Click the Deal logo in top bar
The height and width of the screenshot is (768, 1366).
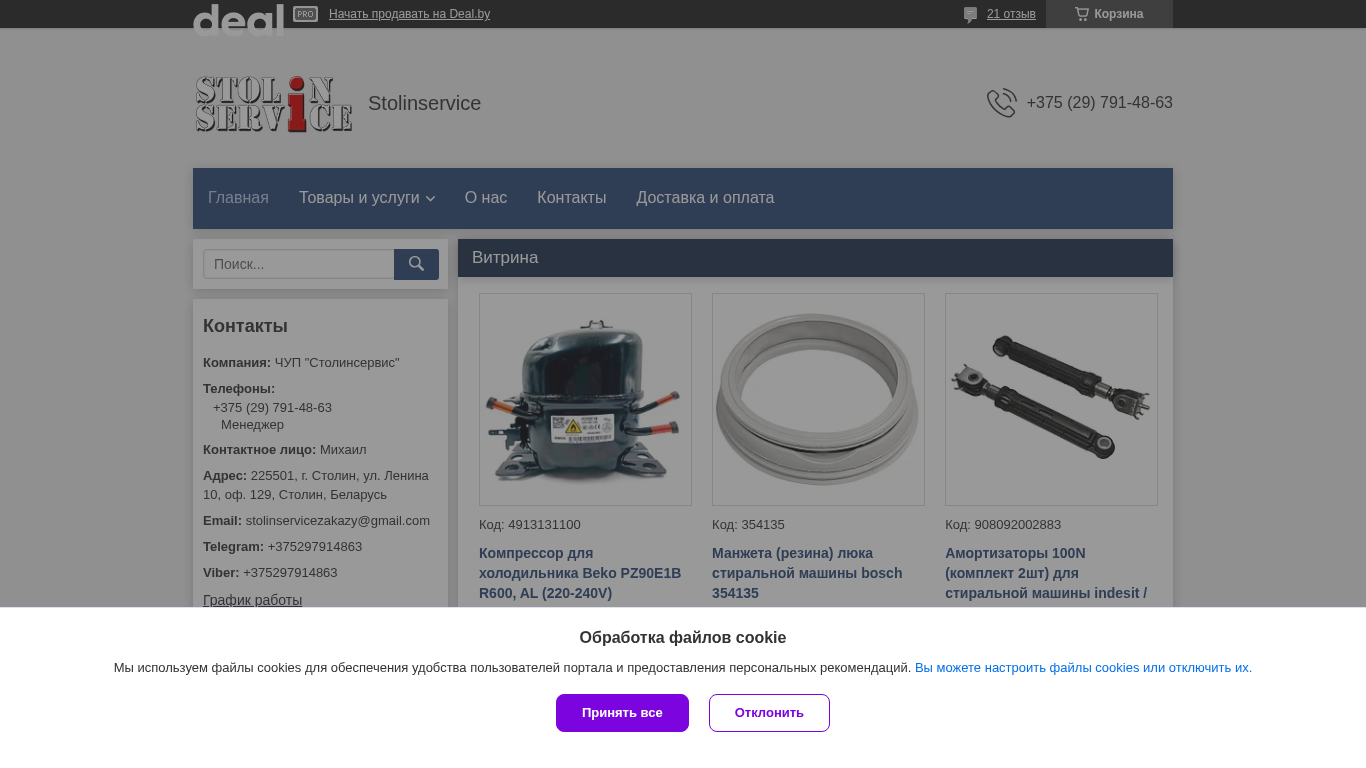click(x=238, y=20)
